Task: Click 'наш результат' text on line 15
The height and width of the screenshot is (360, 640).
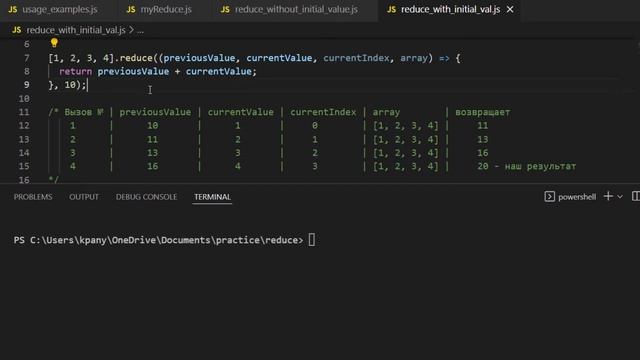Action: [540, 166]
